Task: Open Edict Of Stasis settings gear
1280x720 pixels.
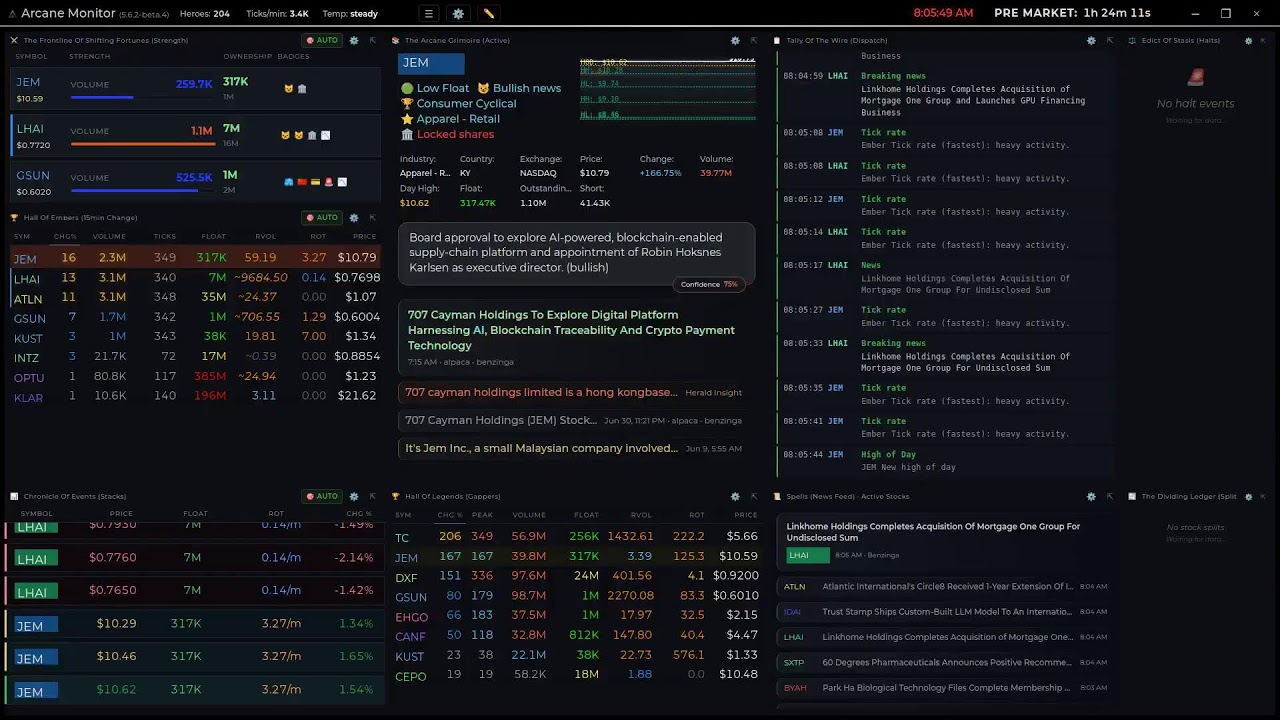Action: (1248, 40)
